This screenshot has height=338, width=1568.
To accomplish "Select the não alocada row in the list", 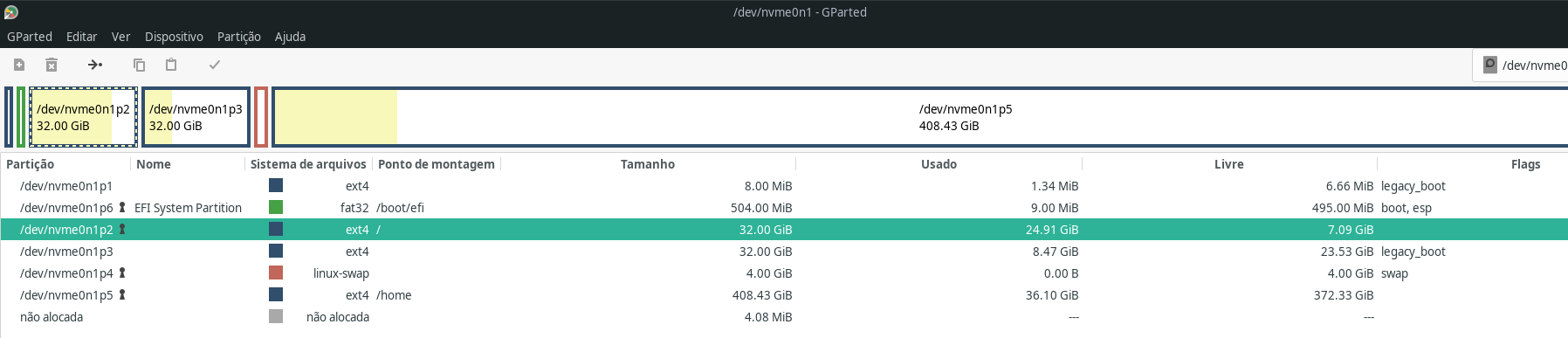I will (x=784, y=317).
